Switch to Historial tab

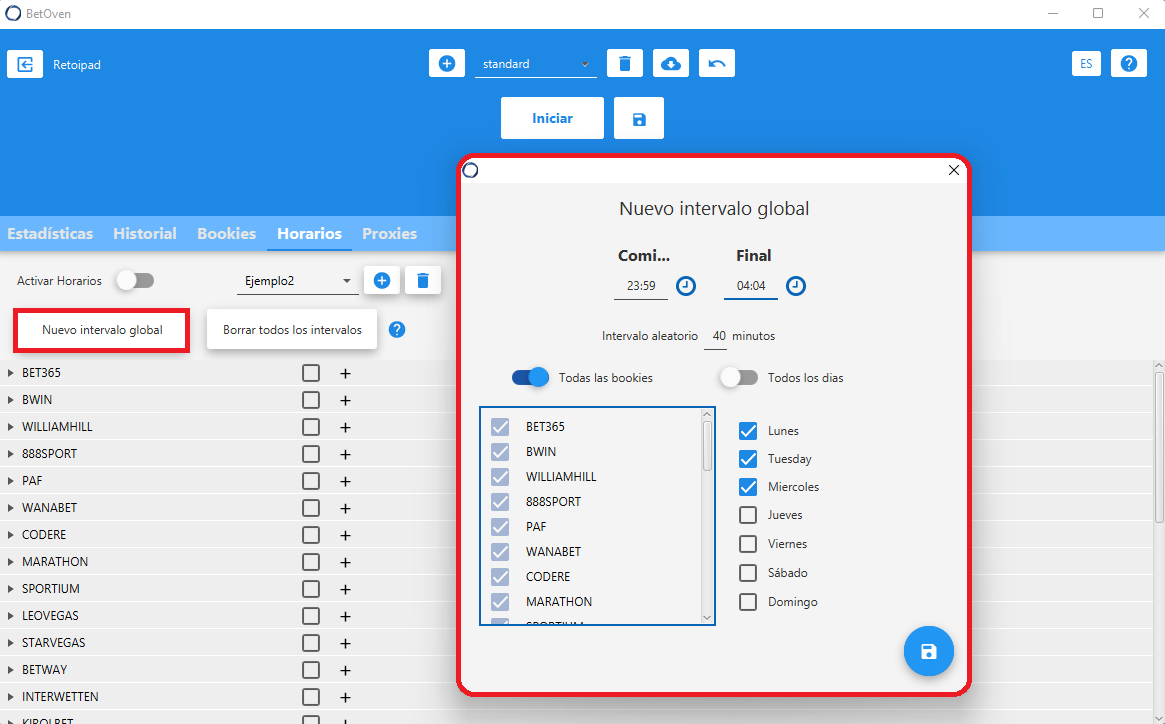pos(145,233)
